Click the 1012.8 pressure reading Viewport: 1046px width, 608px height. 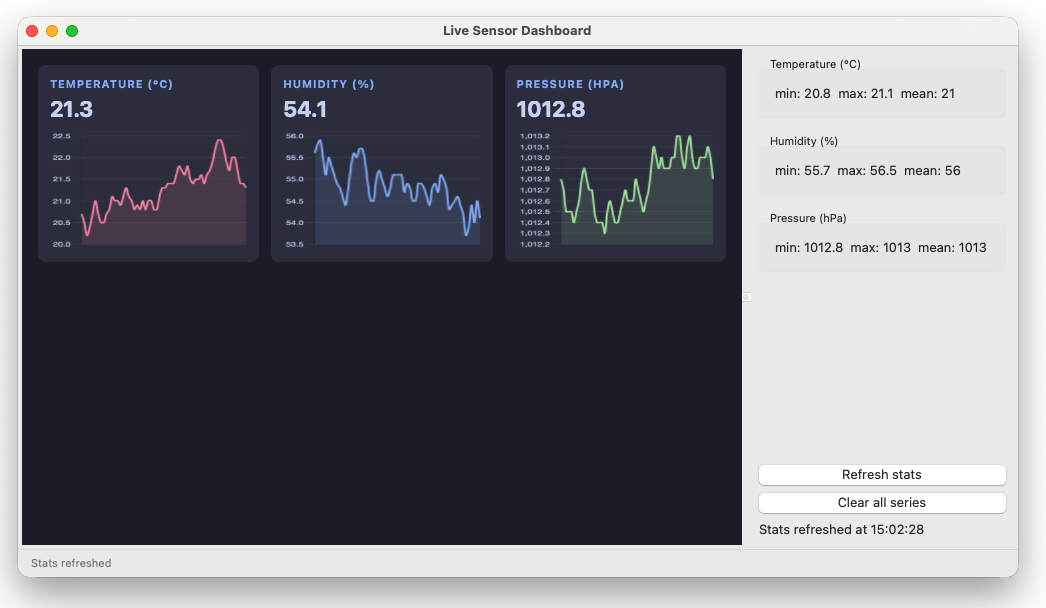point(550,109)
